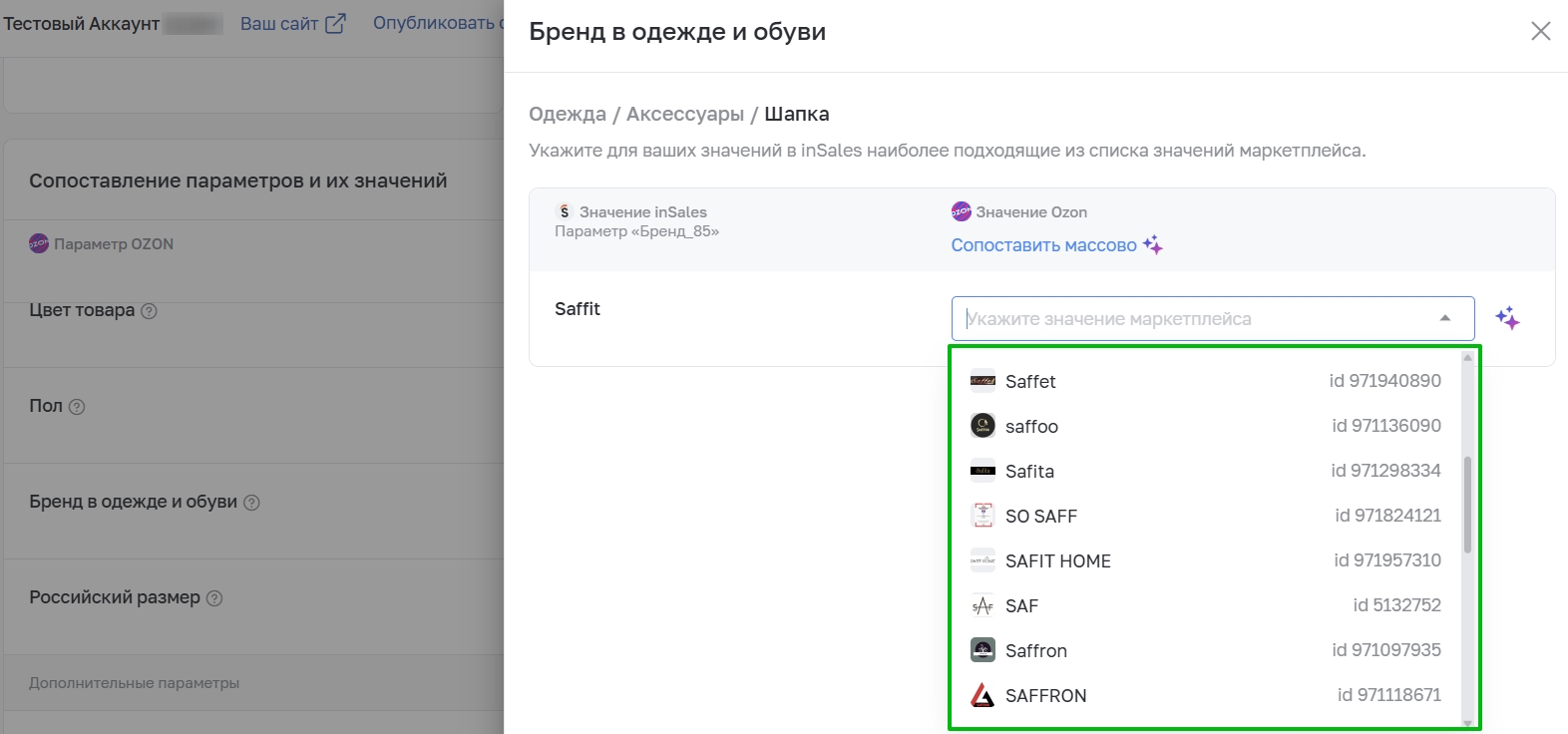Viewport: 1568px width, 734px height.
Task: Click the SO SAFF brand logo icon
Action: pos(982,516)
